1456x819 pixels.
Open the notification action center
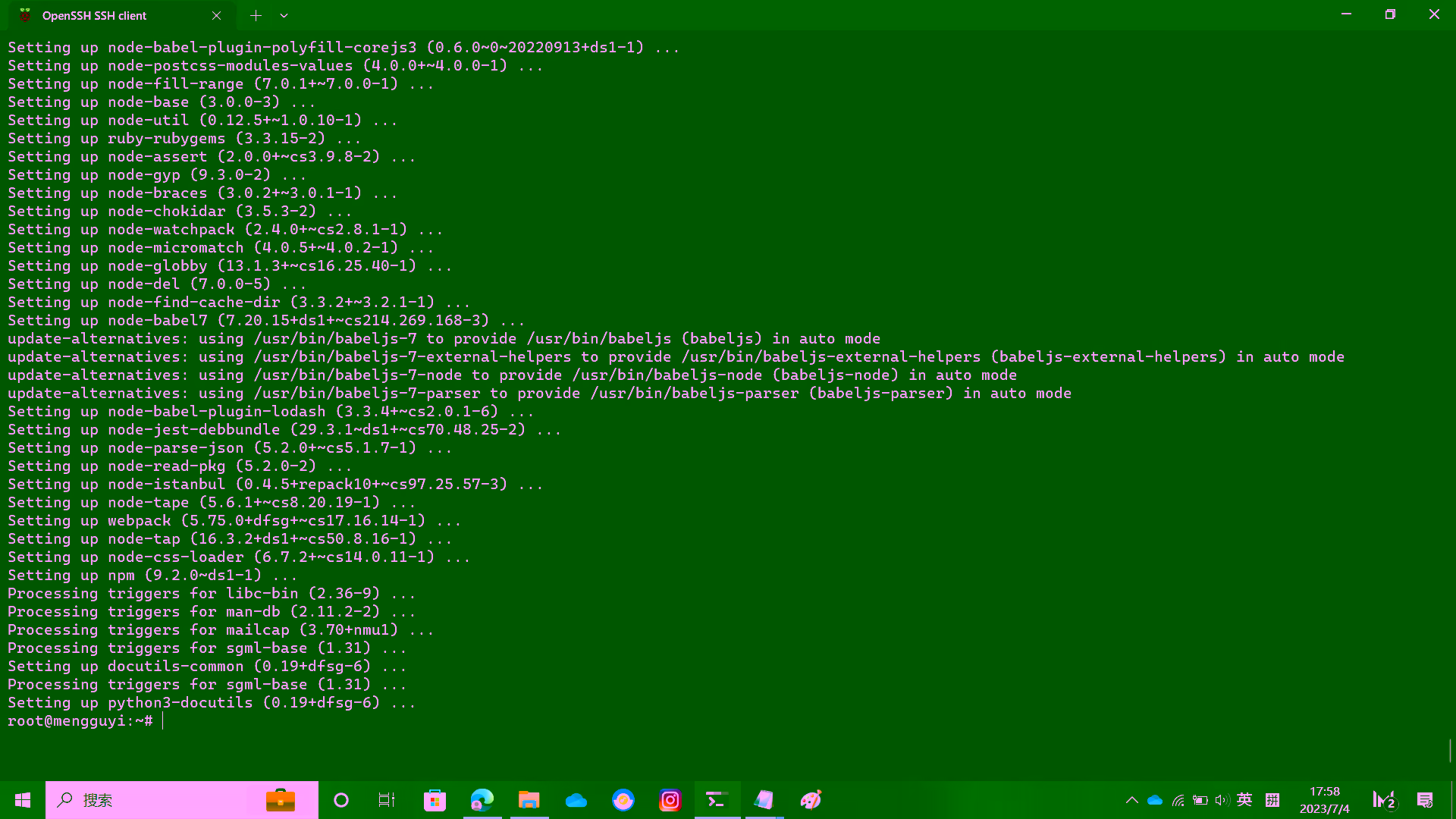point(1425,800)
